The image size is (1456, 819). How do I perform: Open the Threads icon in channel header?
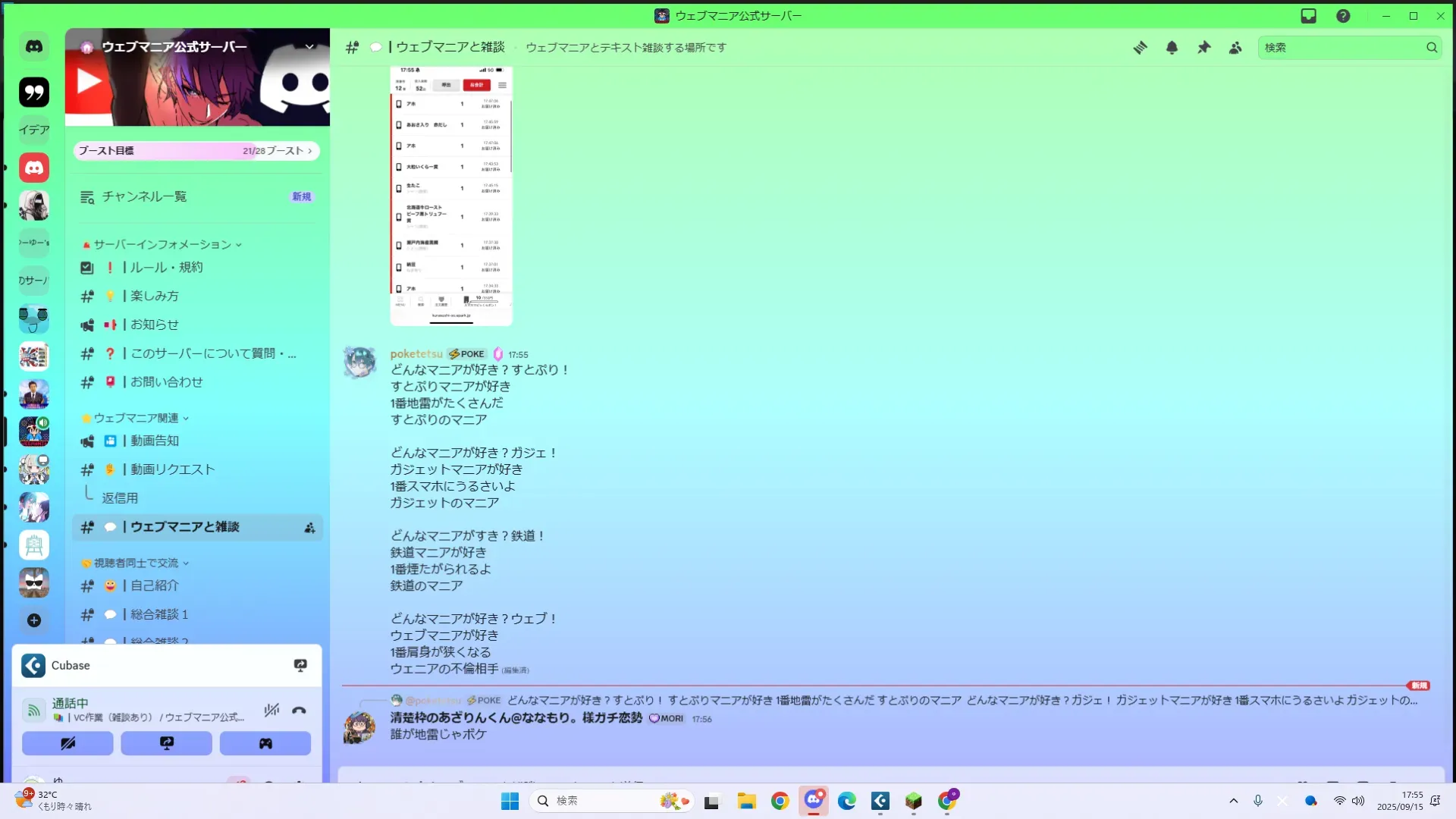point(1140,48)
